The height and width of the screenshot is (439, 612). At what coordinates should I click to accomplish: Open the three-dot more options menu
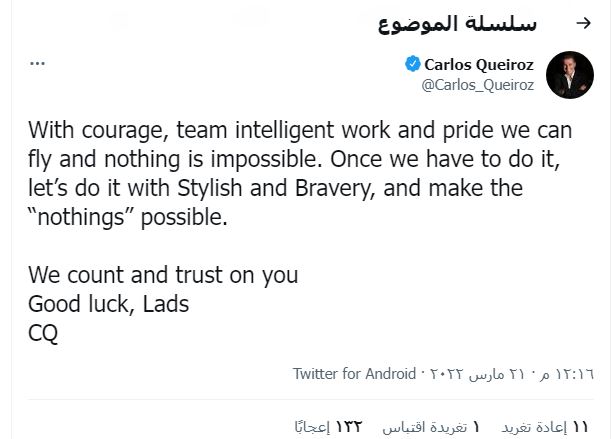[x=37, y=63]
